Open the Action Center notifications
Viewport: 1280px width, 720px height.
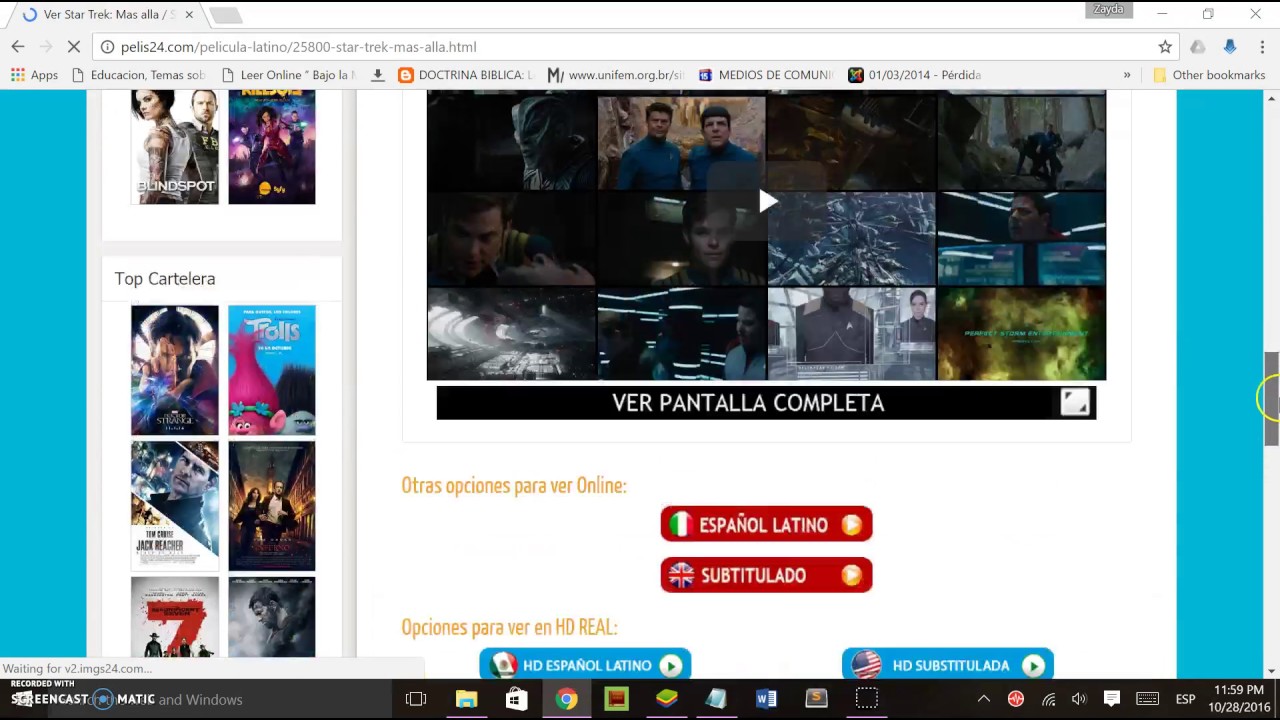coord(1112,699)
